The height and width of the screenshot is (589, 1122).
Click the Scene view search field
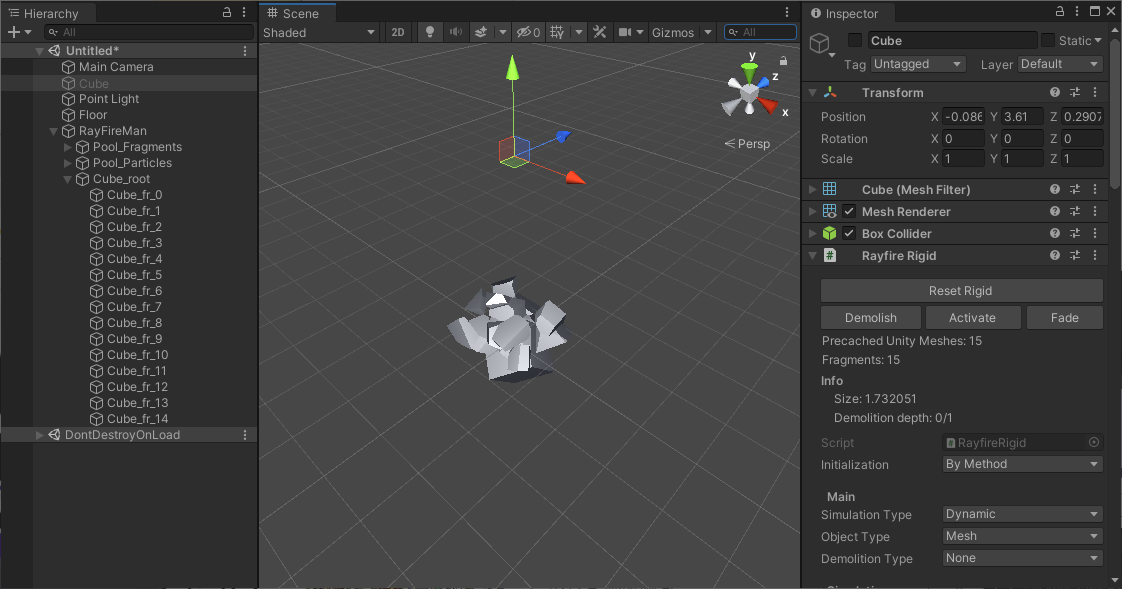(x=760, y=32)
